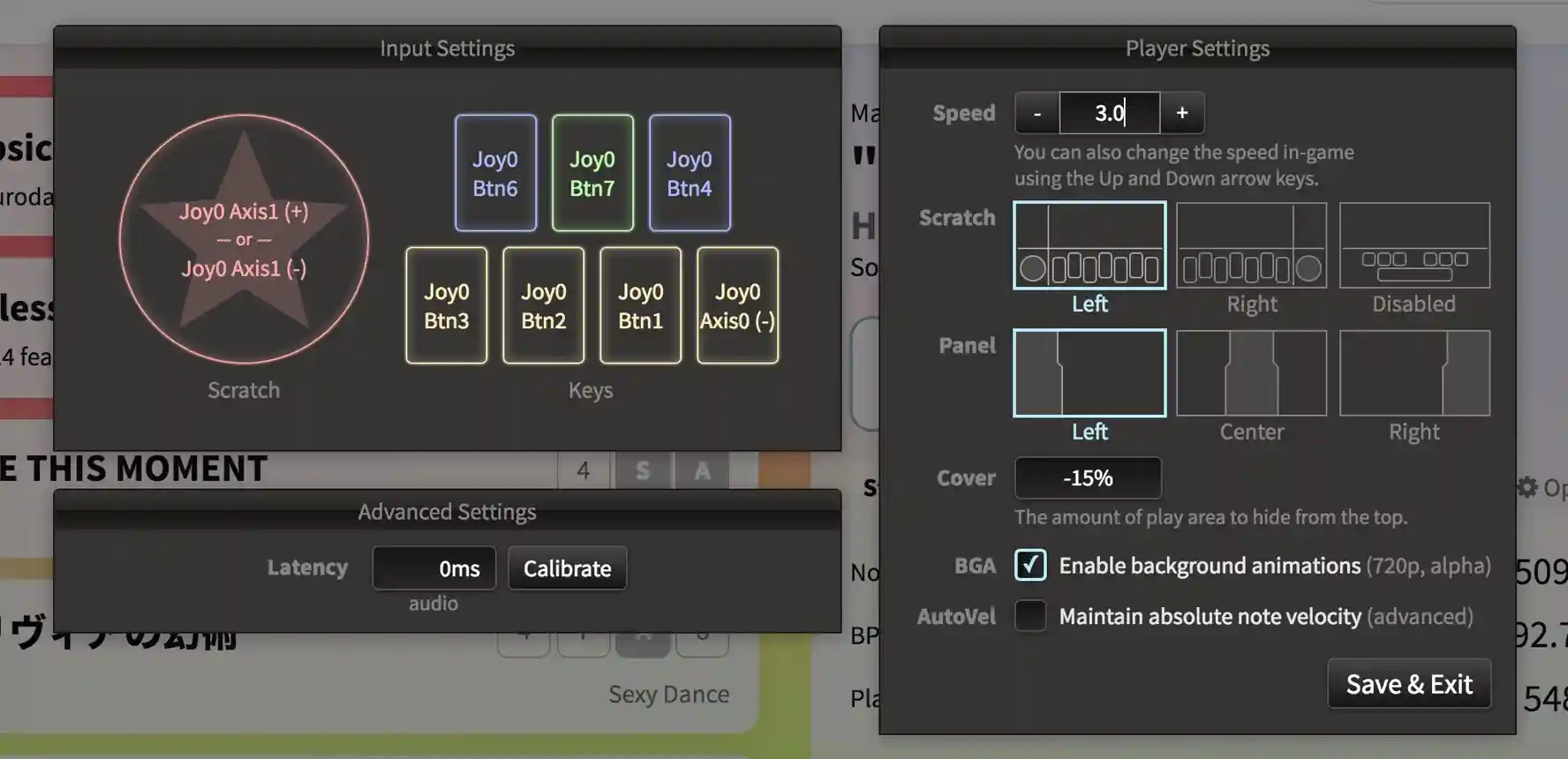Click Save & Exit button
Screen dimensions: 1568x759
click(x=1409, y=684)
